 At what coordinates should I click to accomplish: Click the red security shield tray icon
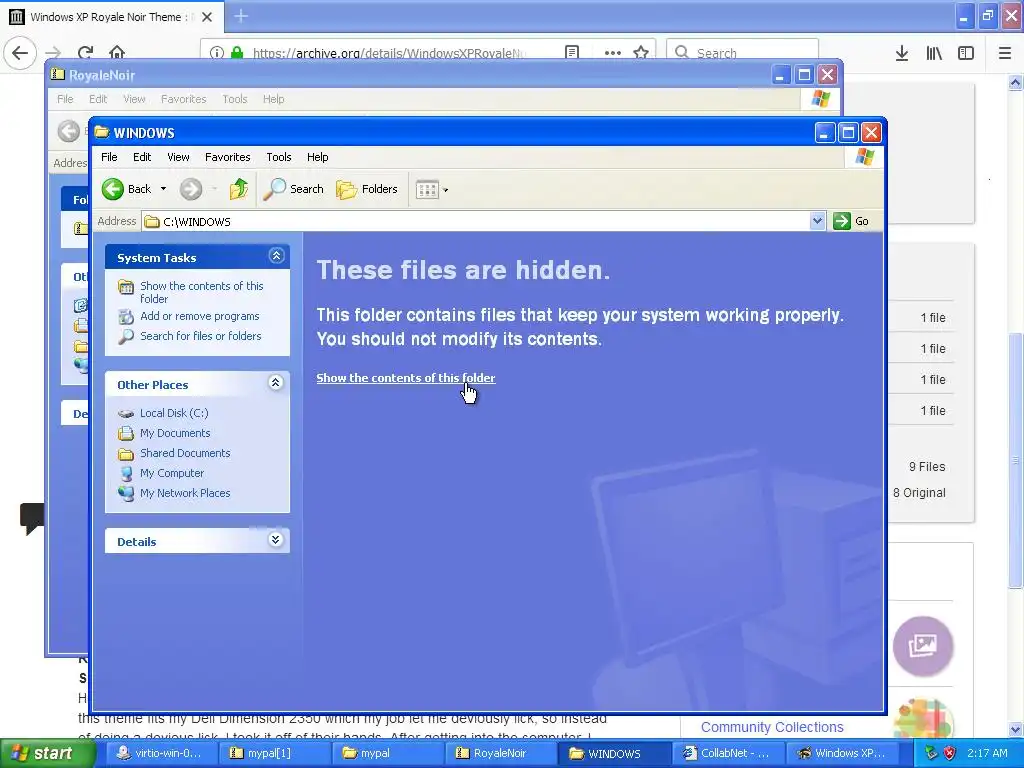pyautogui.click(x=950, y=753)
